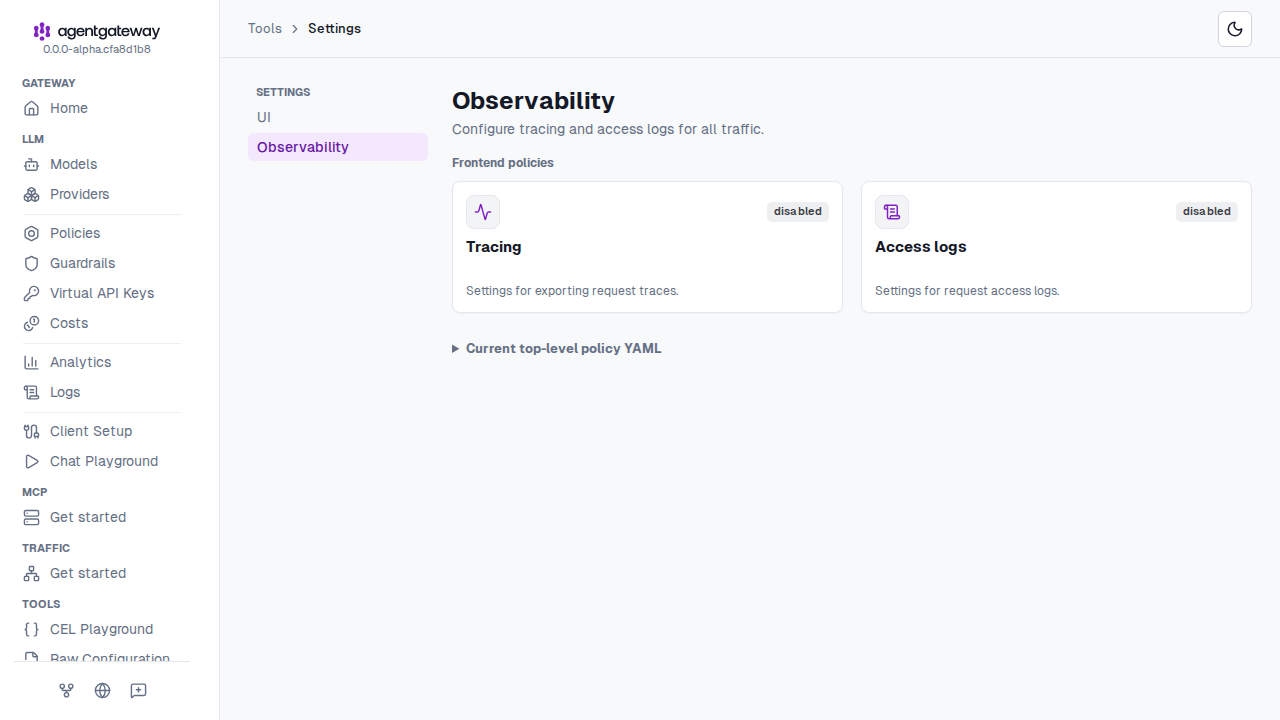Switch to the UI settings tab
The height and width of the screenshot is (720, 1280).
point(338,117)
